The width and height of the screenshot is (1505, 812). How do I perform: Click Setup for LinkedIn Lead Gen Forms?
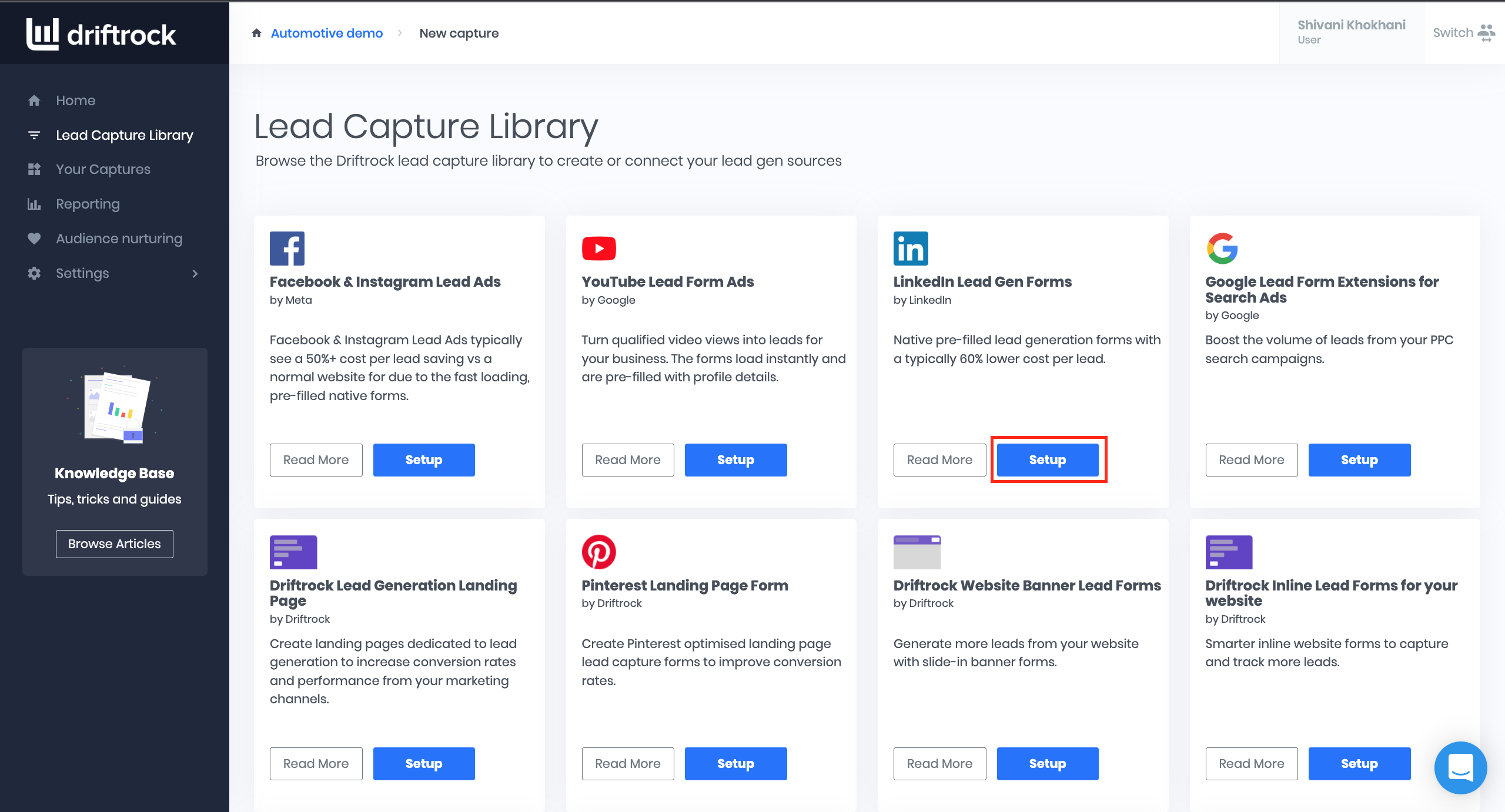(x=1048, y=459)
